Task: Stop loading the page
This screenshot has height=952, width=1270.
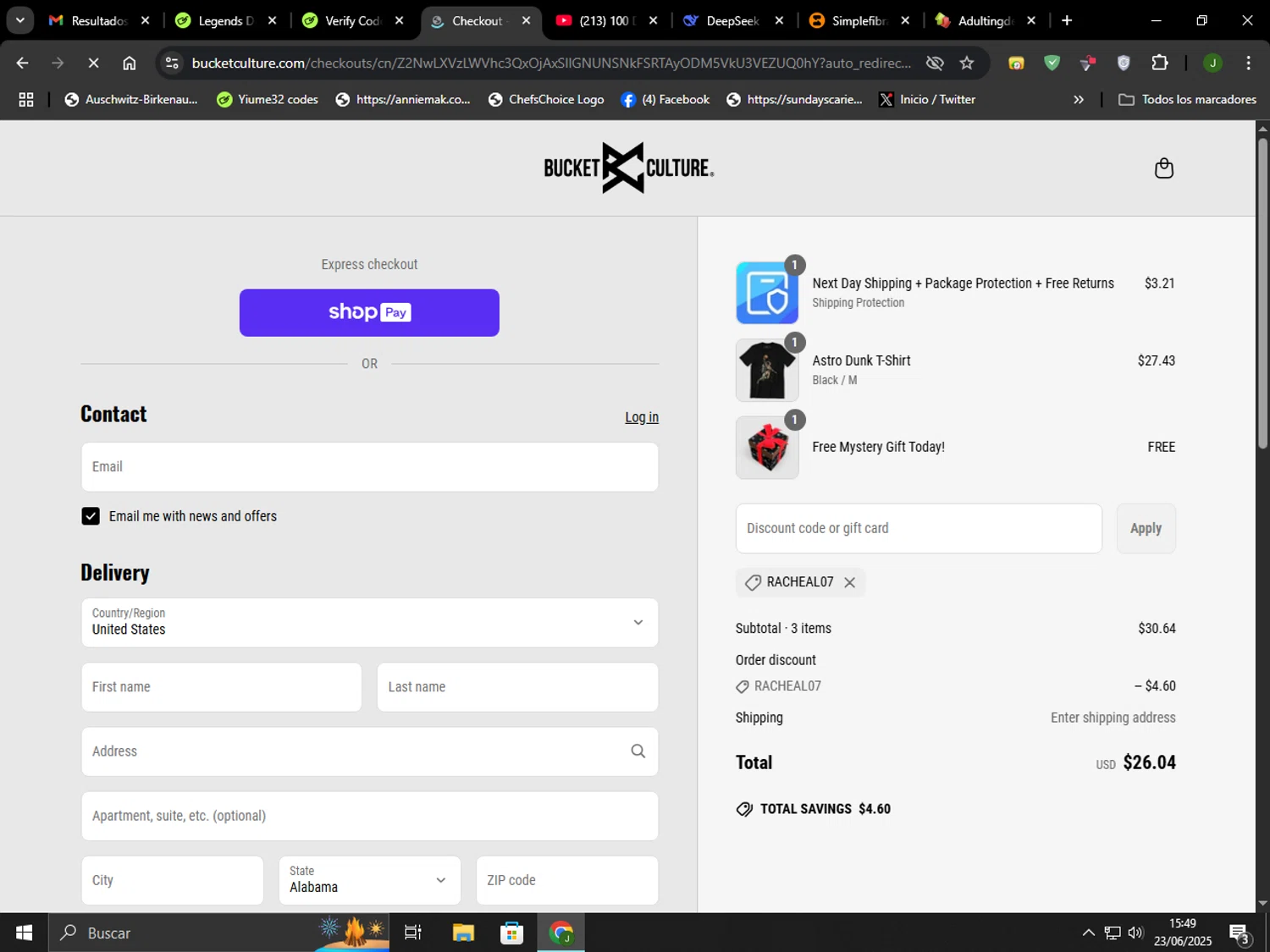Action: (x=93, y=63)
